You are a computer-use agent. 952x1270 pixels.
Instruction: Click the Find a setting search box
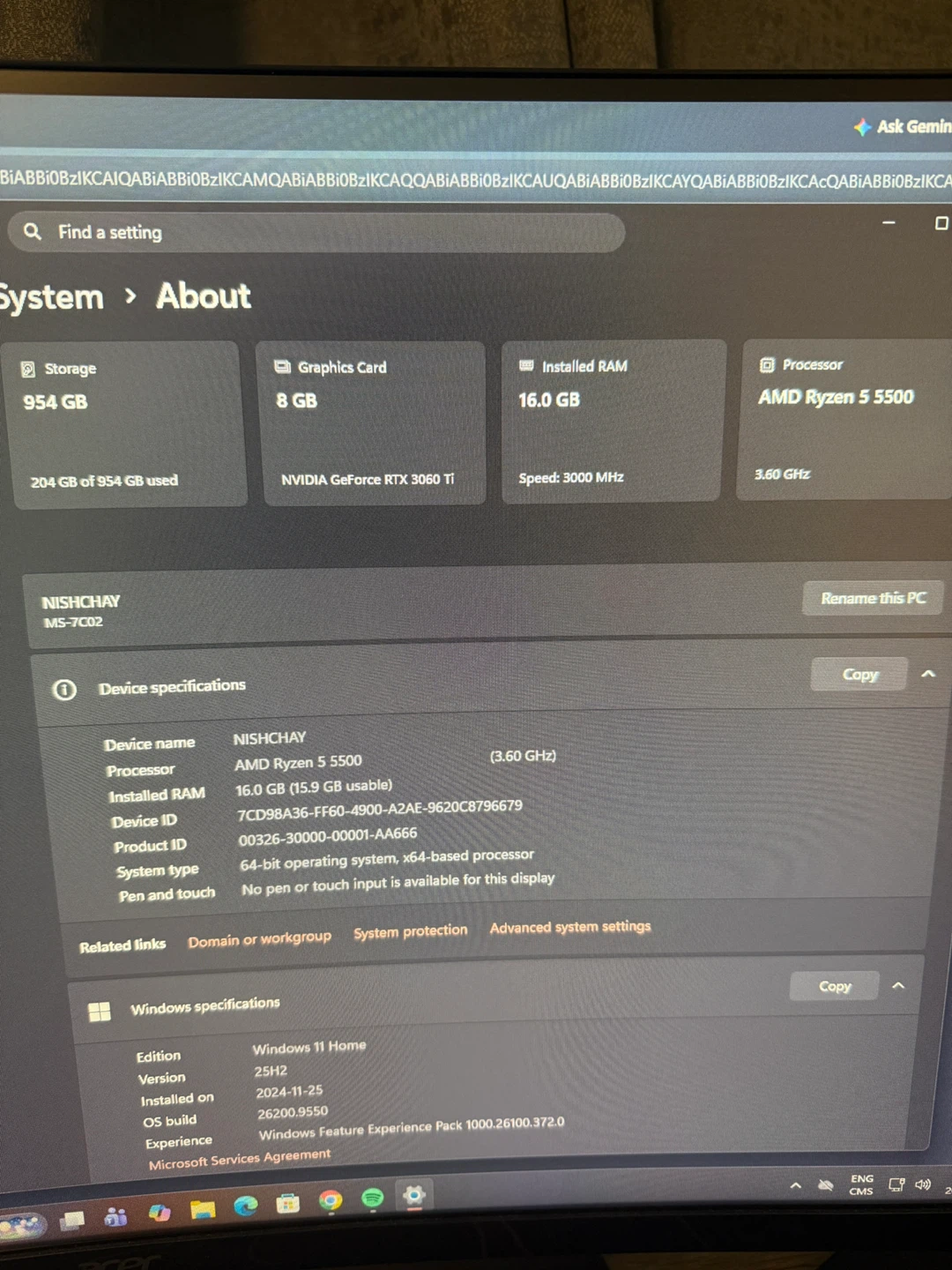tap(316, 232)
